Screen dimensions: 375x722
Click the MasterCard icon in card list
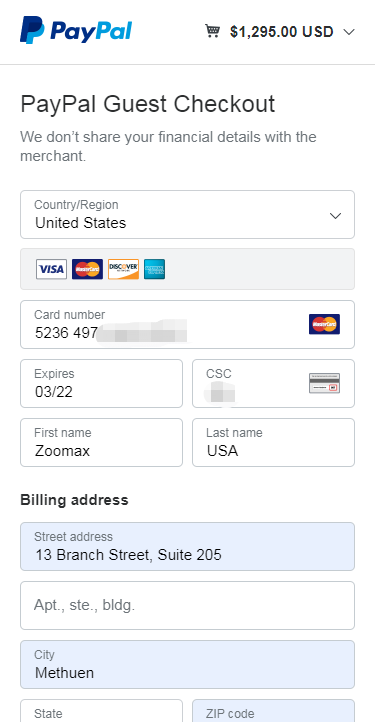click(x=88, y=269)
